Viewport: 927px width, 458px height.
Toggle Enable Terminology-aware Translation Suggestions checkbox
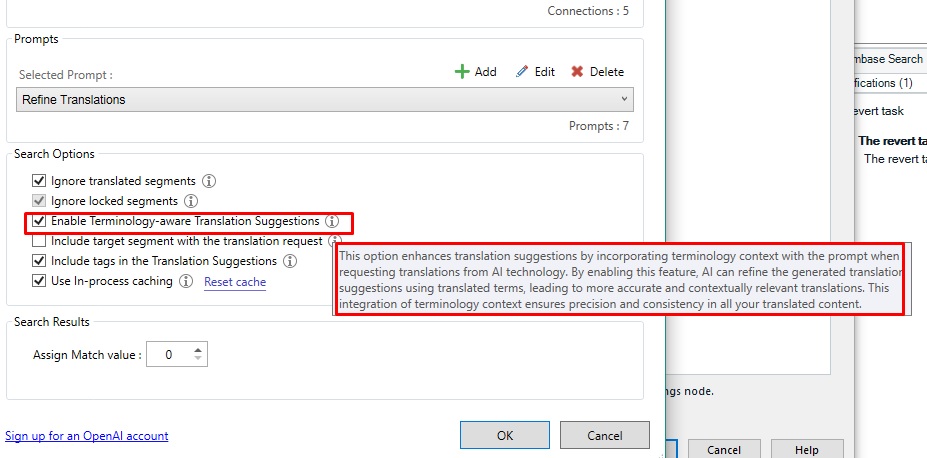(x=40, y=221)
